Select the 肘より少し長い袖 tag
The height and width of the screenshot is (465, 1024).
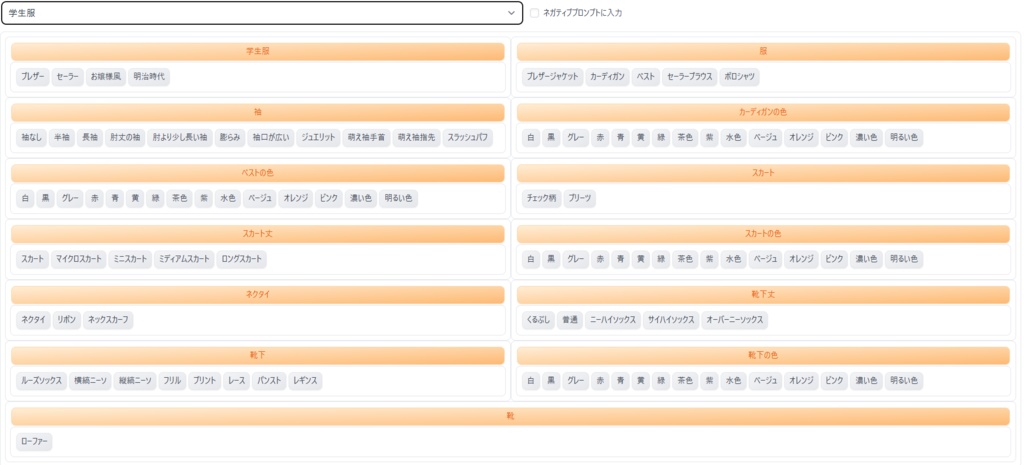[180, 138]
